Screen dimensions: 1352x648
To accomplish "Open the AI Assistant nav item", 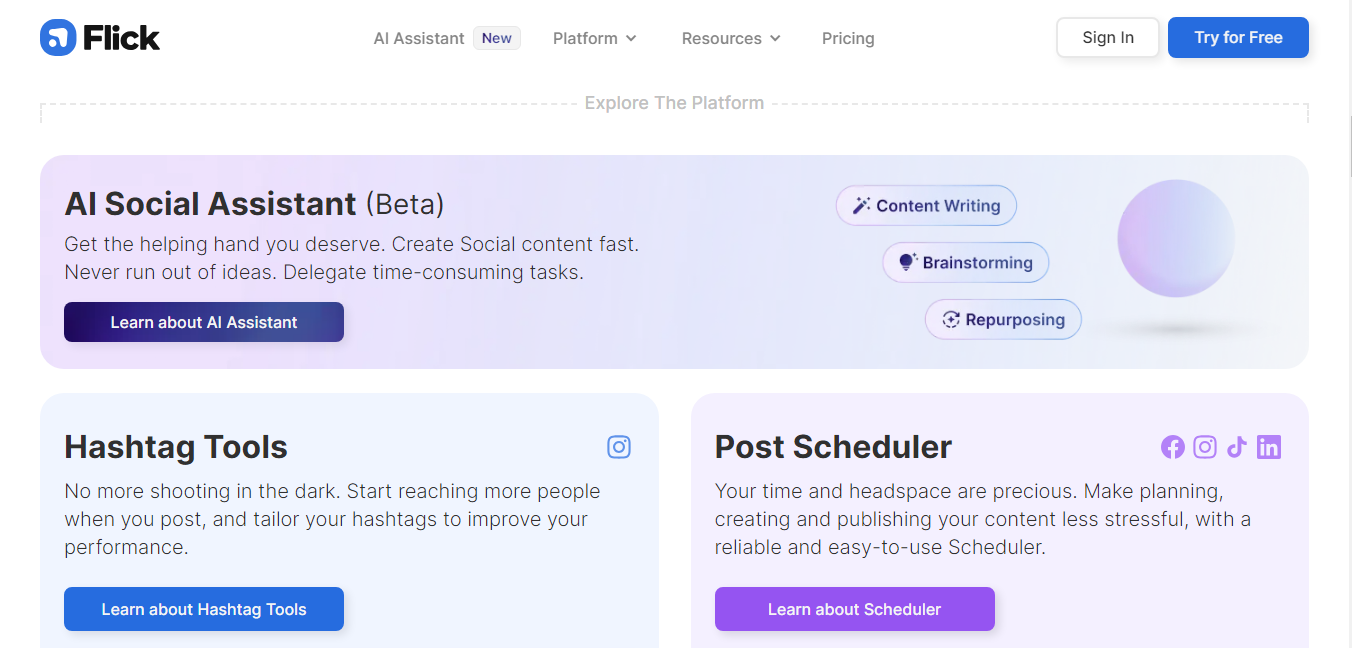I will [419, 38].
